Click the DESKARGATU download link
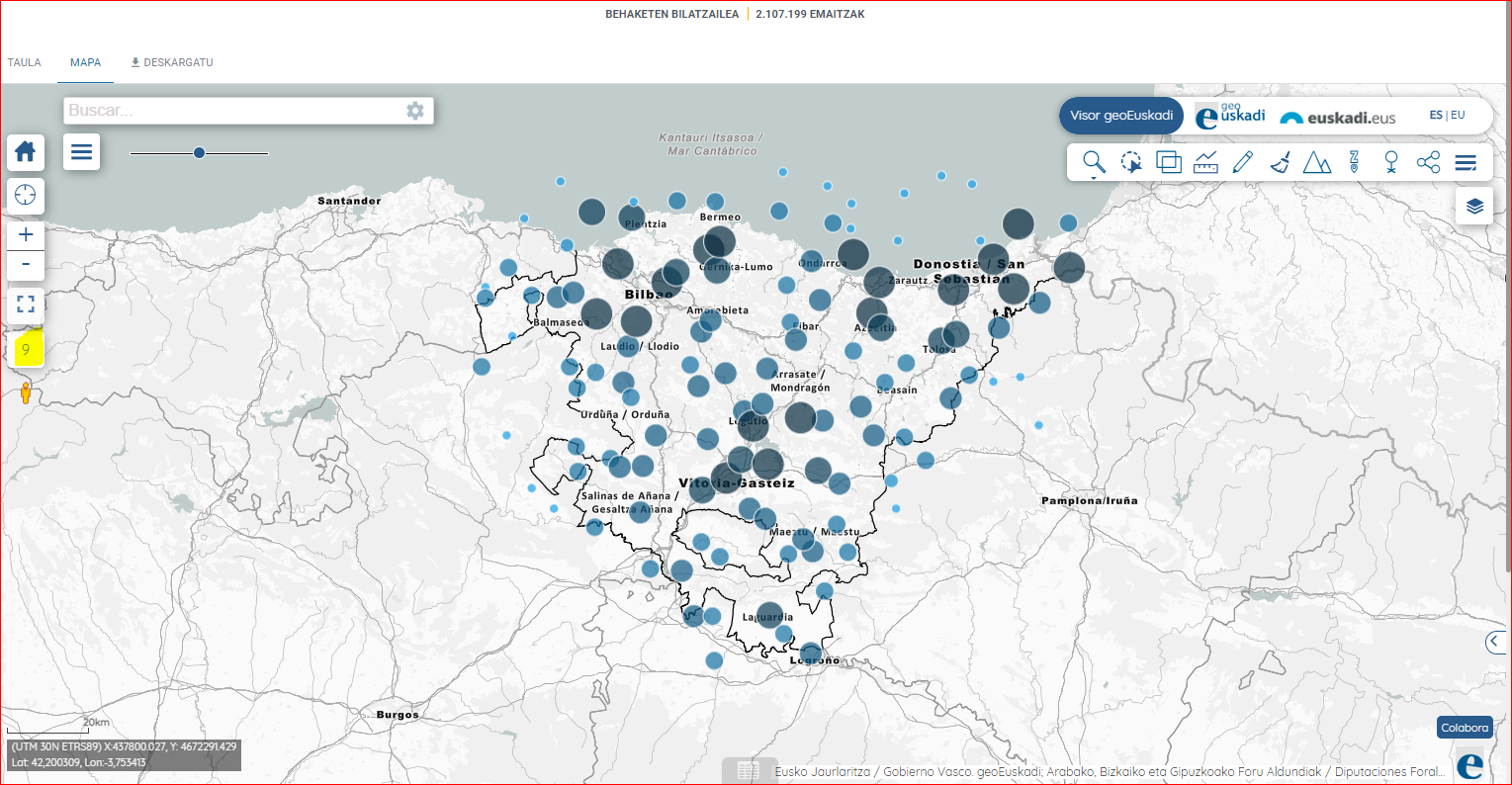The height and width of the screenshot is (785, 1512). [172, 62]
